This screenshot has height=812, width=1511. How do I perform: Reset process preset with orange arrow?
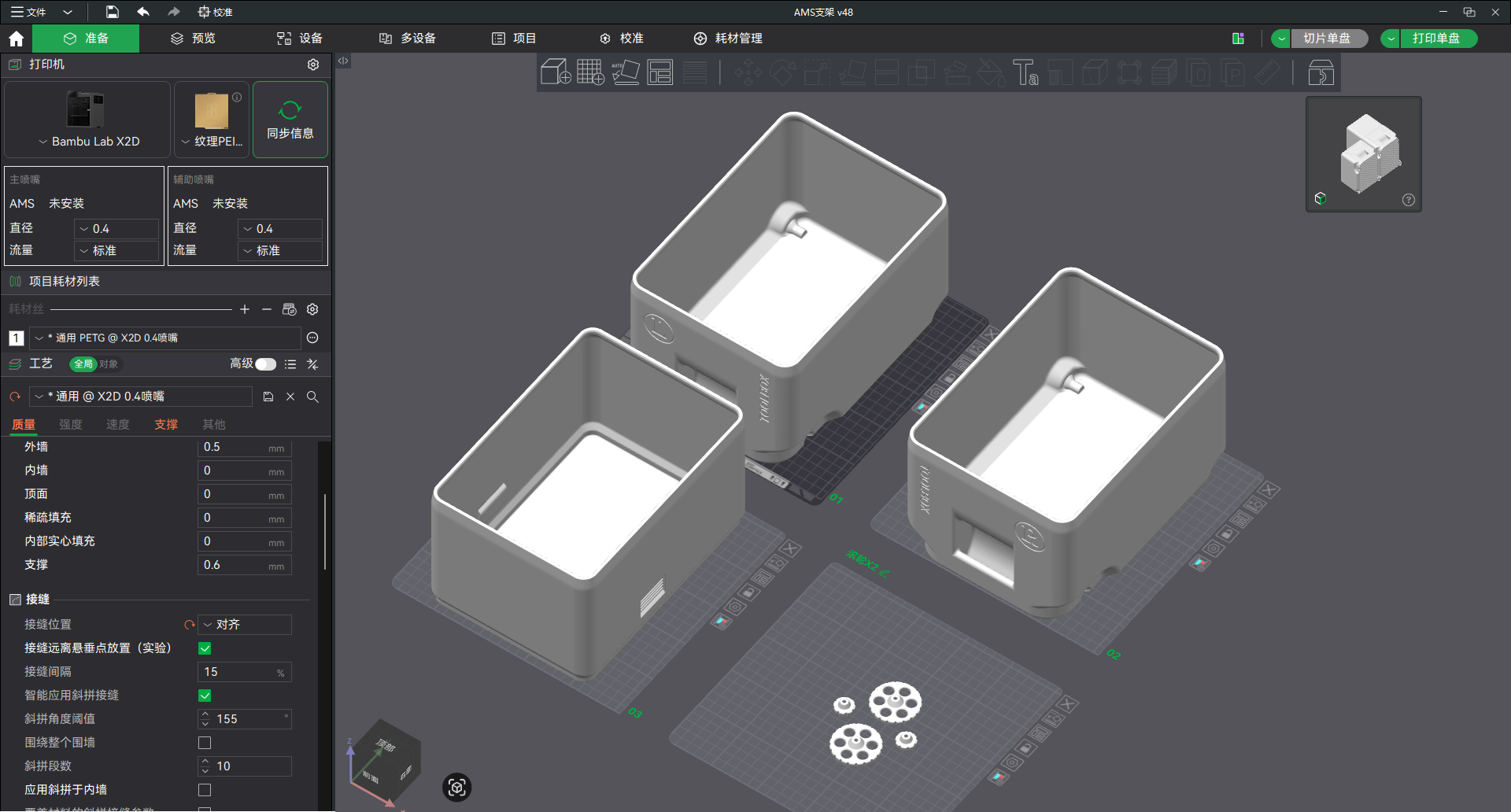(15, 397)
